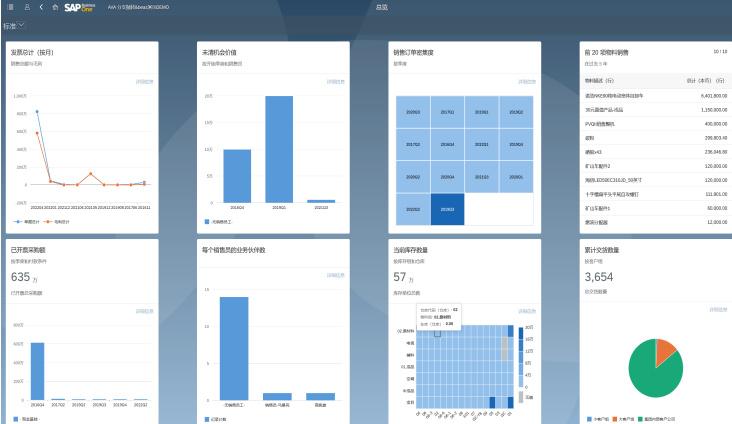Select the tallest bar in 每个销售员的业务伙伴数 chart

point(234,348)
